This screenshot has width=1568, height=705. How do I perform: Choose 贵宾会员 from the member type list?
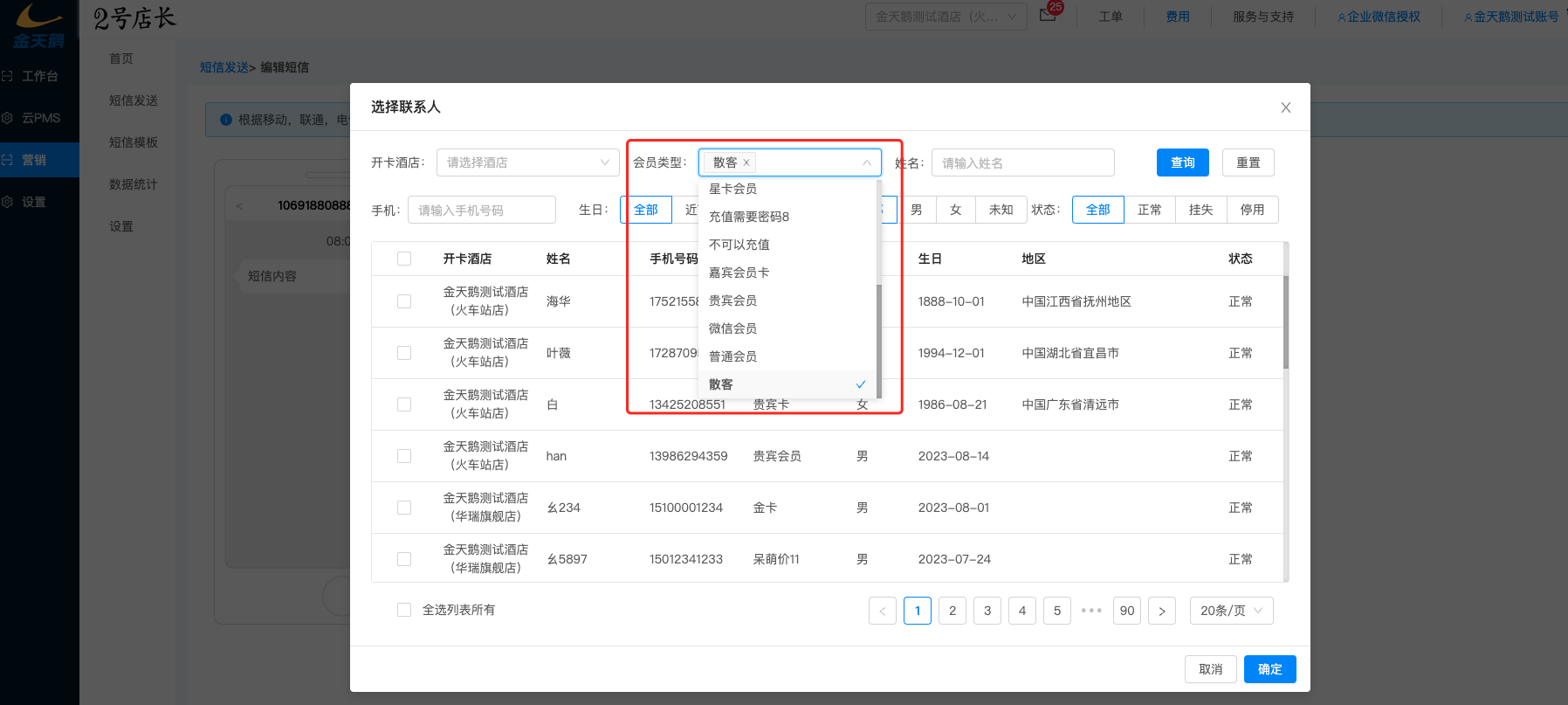787,301
